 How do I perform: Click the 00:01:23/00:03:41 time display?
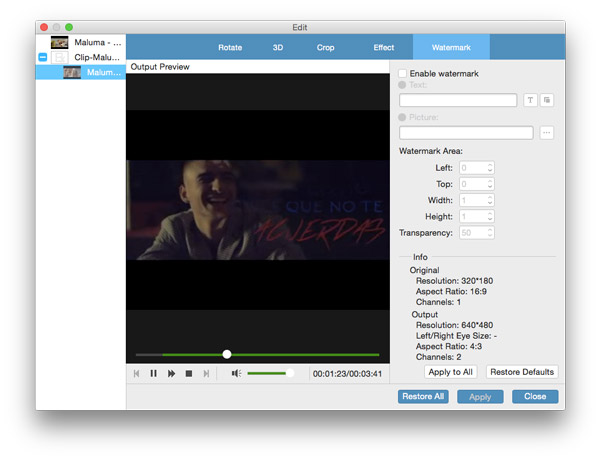[x=347, y=374]
